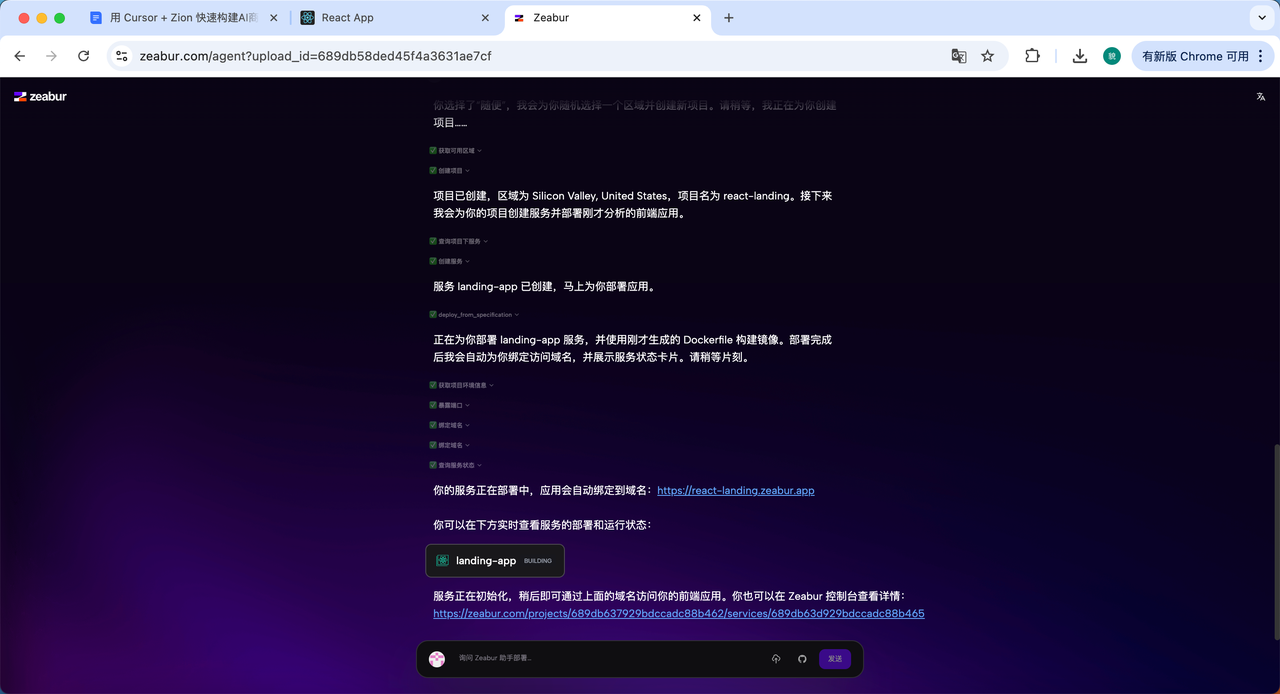The width and height of the screenshot is (1280, 694).
Task: Click the green check beside 暴露端口
Action: pos(433,405)
